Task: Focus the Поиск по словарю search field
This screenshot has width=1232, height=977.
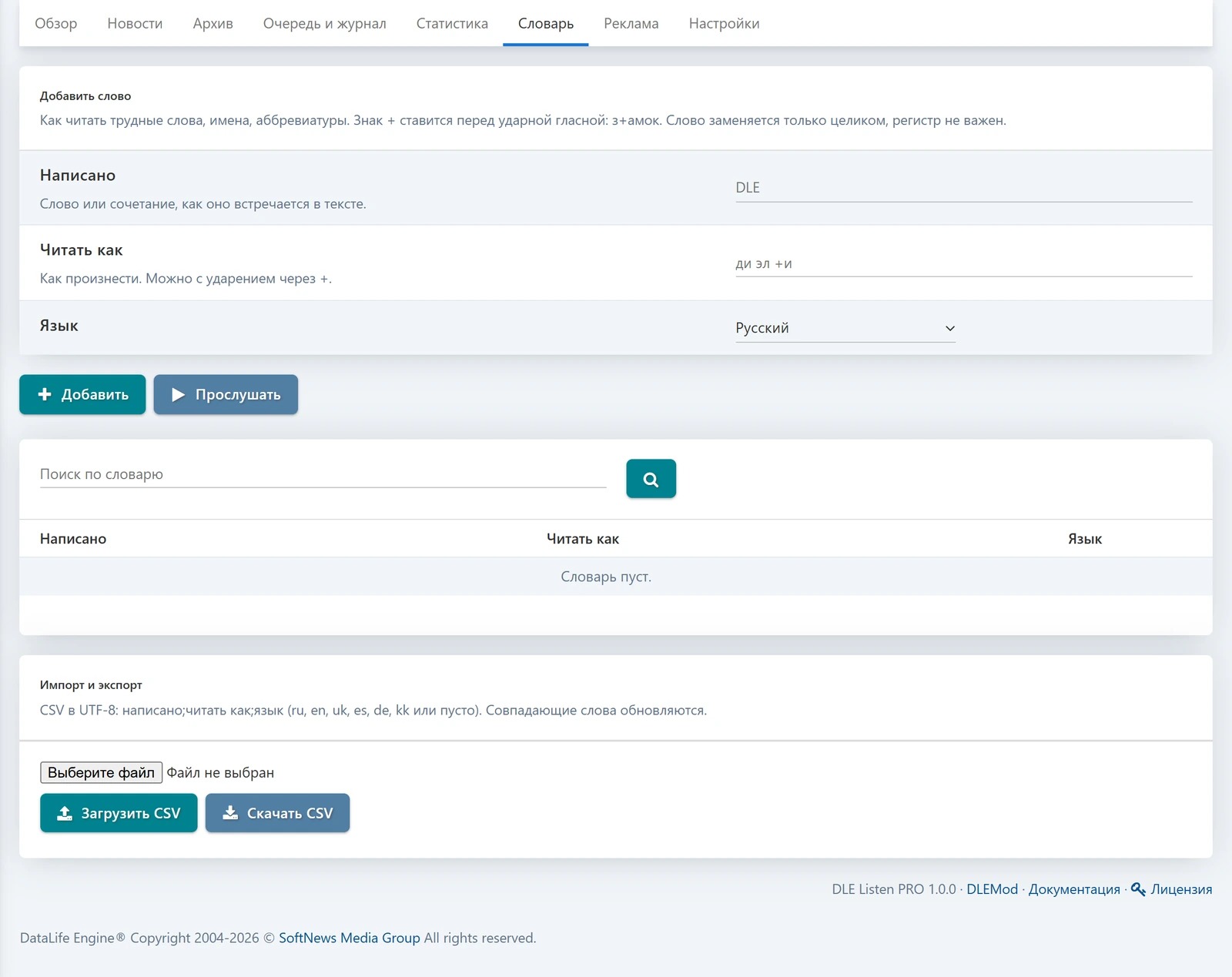Action: [323, 474]
